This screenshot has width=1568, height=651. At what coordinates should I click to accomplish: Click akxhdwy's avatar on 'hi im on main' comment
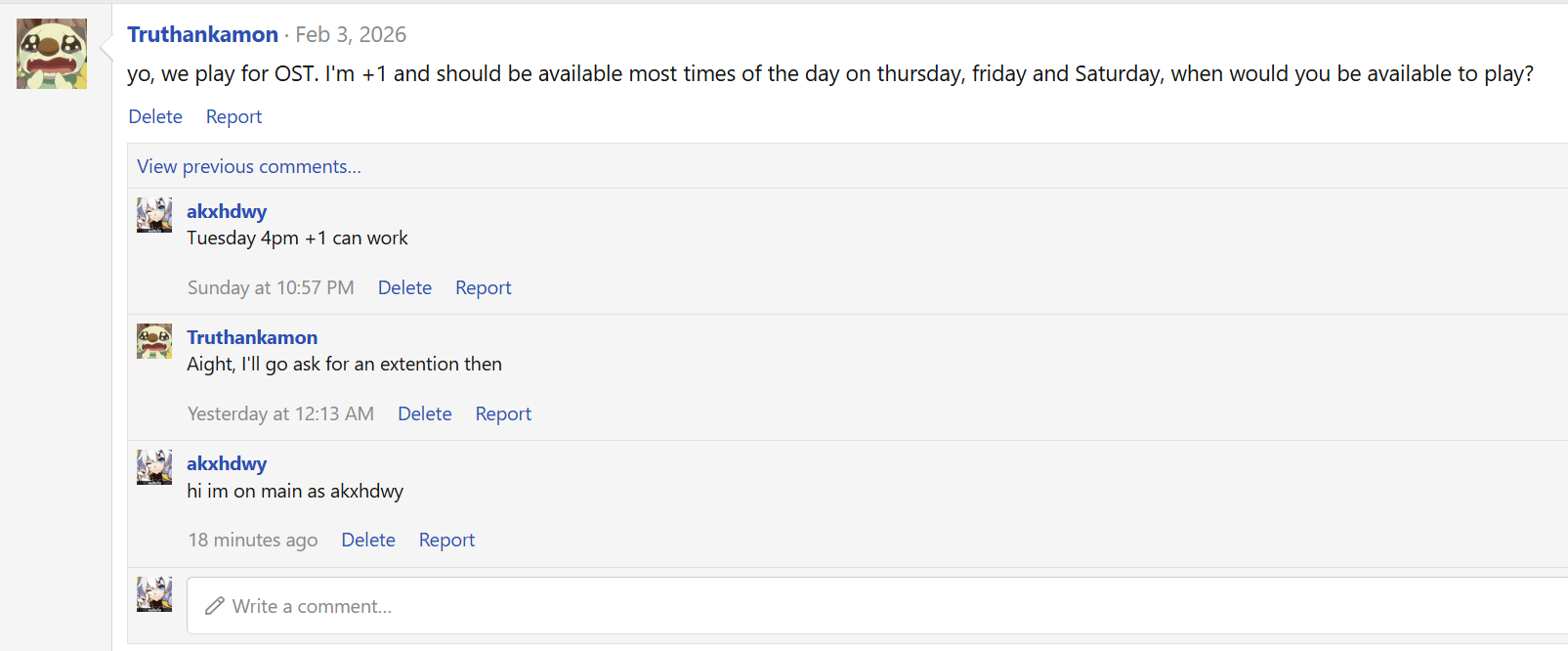point(154,467)
